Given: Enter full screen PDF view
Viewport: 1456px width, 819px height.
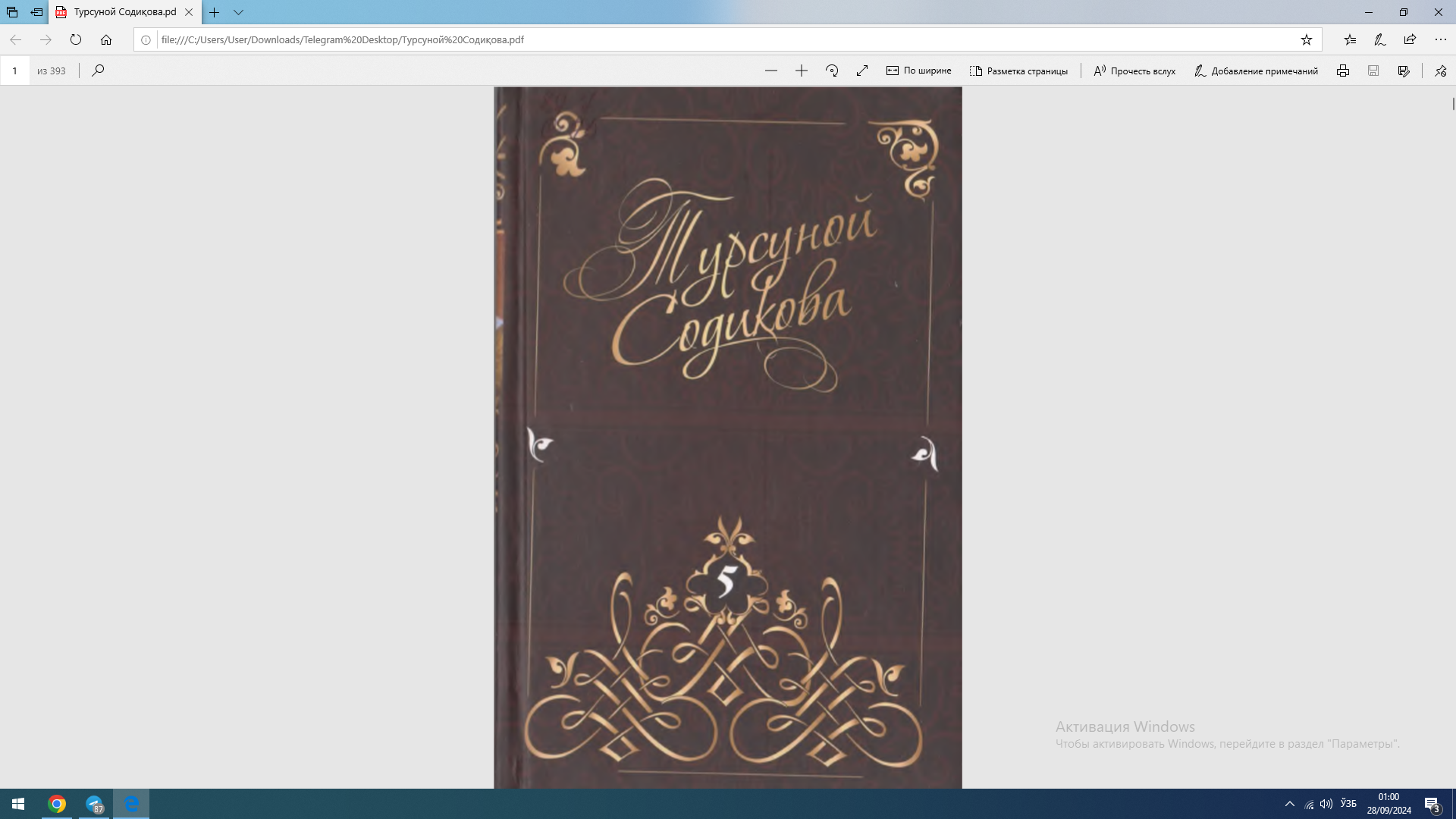Looking at the screenshot, I should tap(862, 71).
